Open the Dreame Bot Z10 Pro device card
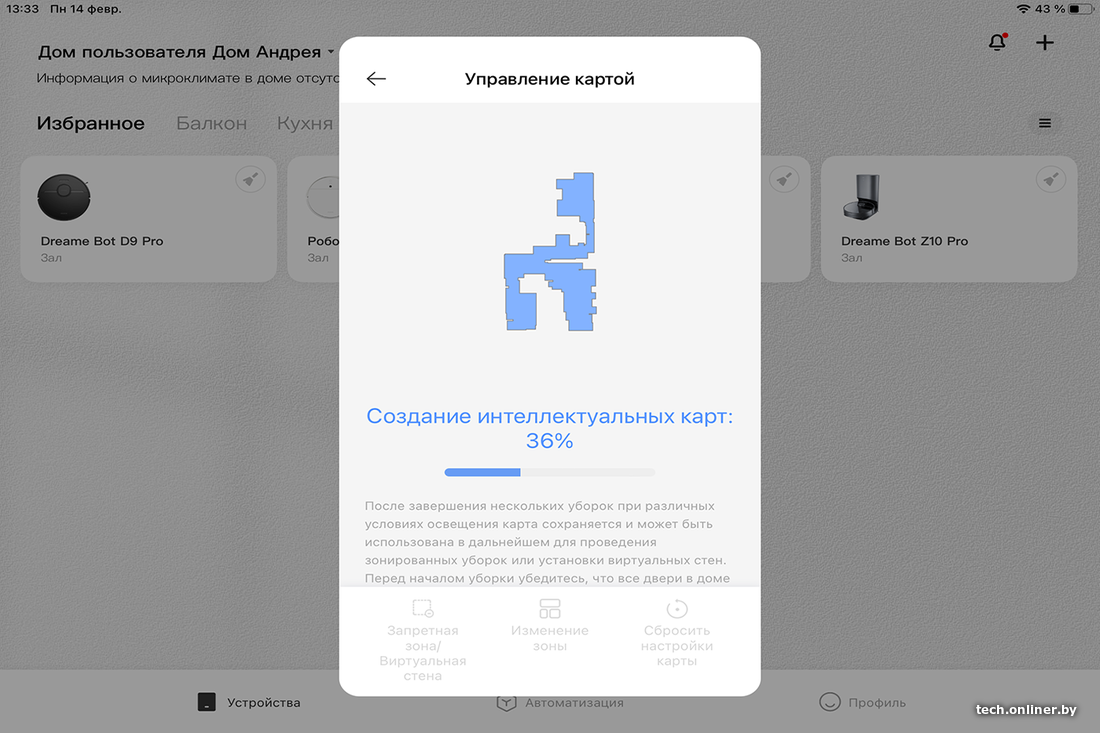 coord(948,219)
